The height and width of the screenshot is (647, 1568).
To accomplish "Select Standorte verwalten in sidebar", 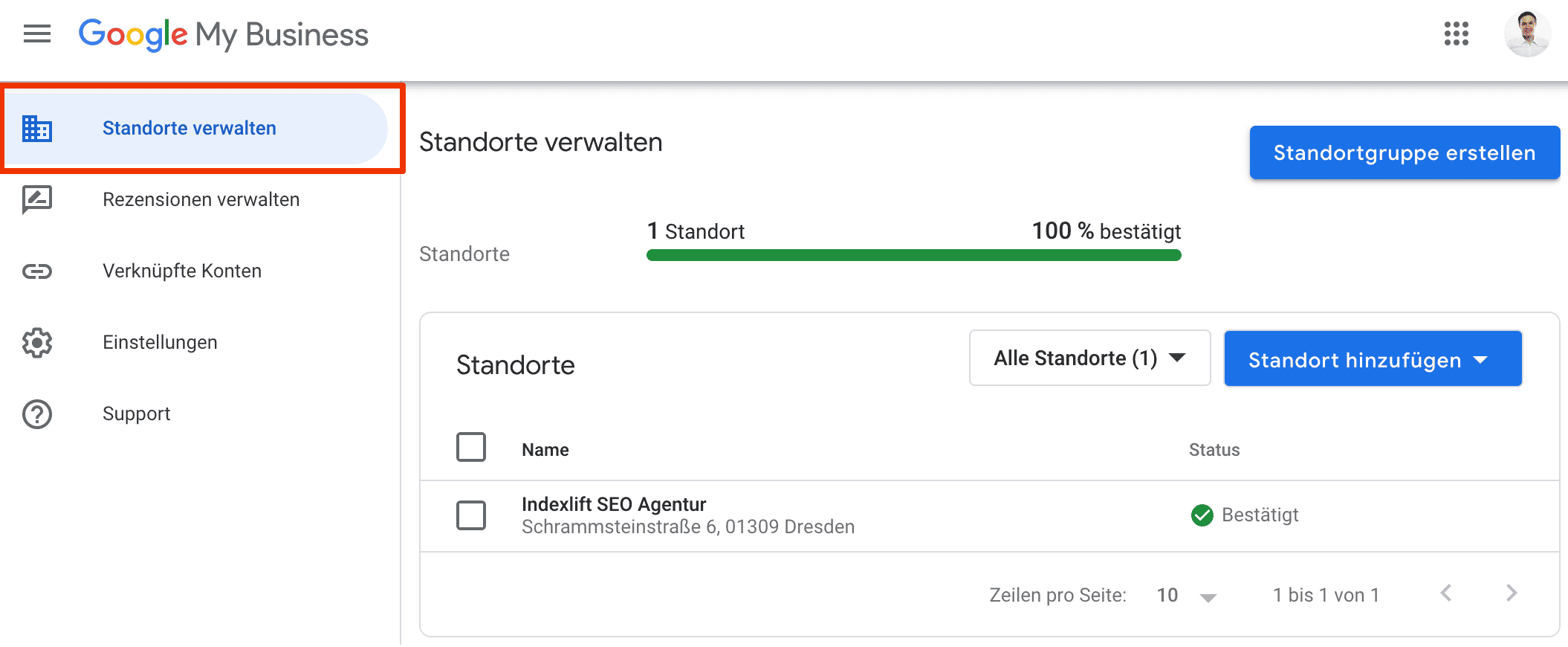I will click(x=196, y=129).
